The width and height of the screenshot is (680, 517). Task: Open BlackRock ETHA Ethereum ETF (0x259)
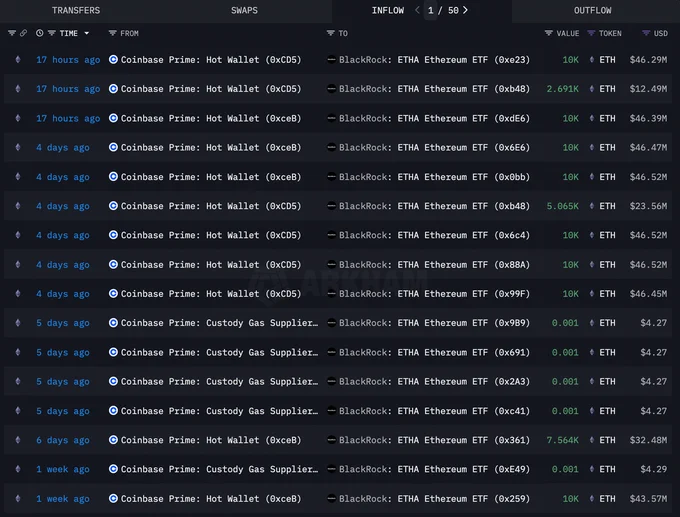click(435, 499)
